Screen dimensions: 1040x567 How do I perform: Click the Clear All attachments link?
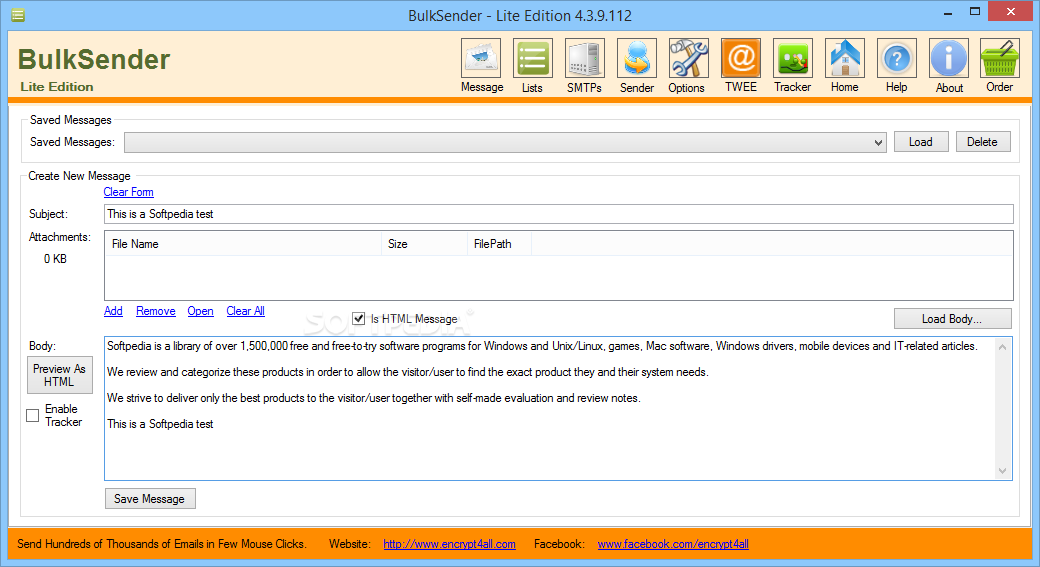tap(245, 311)
